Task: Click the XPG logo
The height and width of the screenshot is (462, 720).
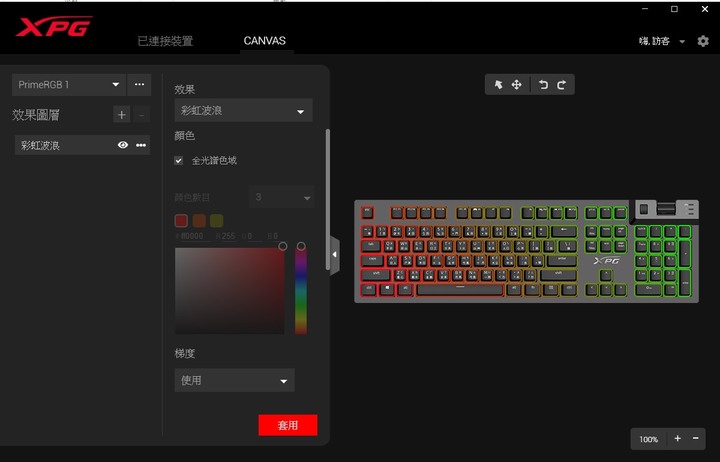Action: point(54,26)
